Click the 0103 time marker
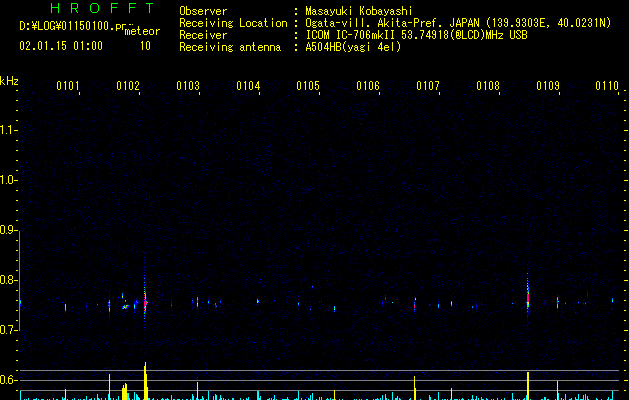This screenshot has width=629, height=400. pos(188,86)
